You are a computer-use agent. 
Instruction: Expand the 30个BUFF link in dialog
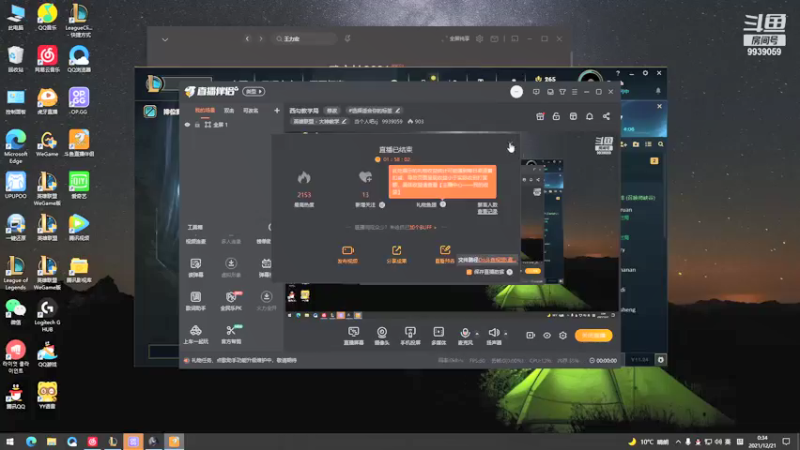click(422, 228)
